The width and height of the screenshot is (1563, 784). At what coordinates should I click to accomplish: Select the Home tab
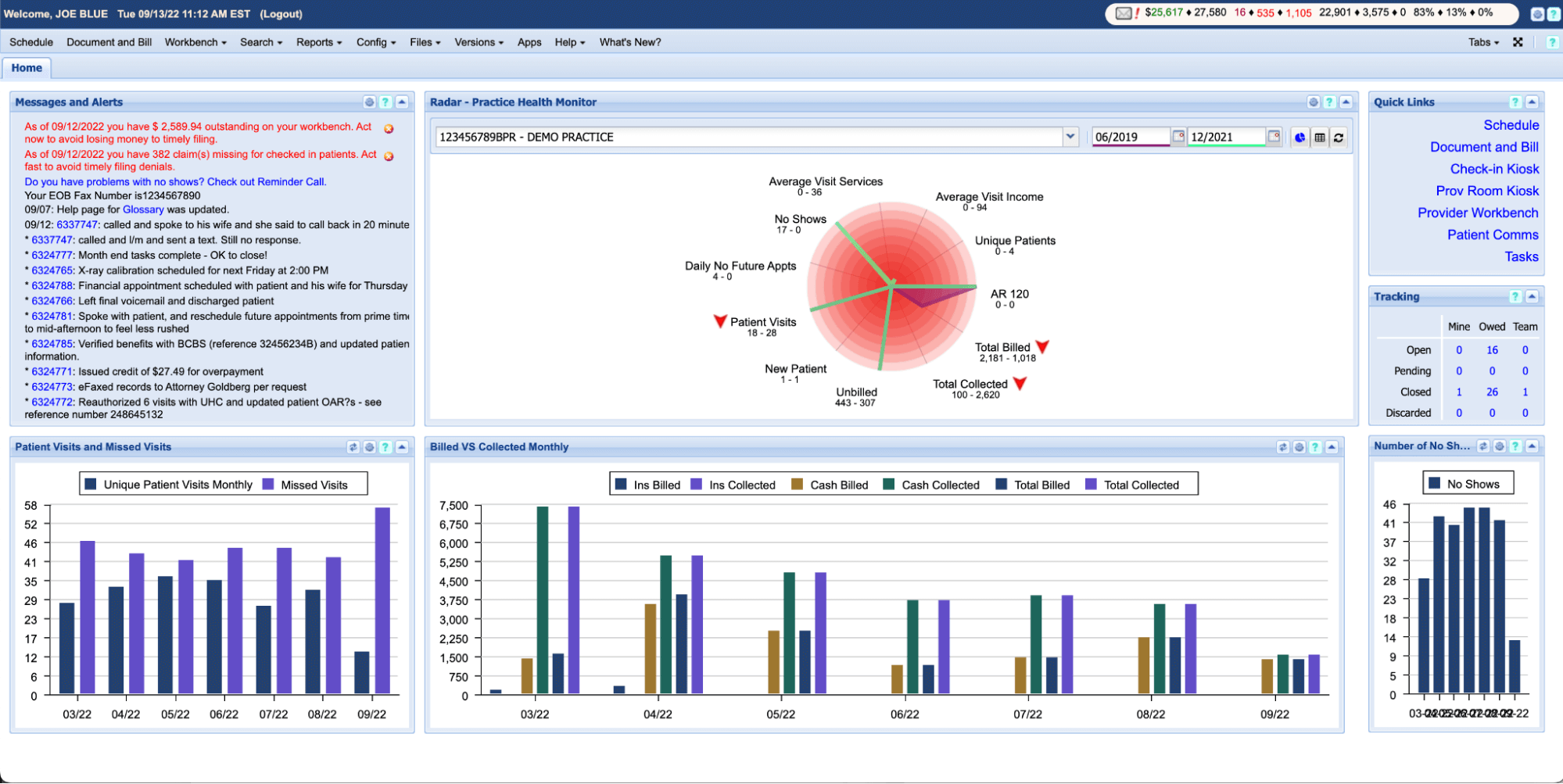click(27, 68)
